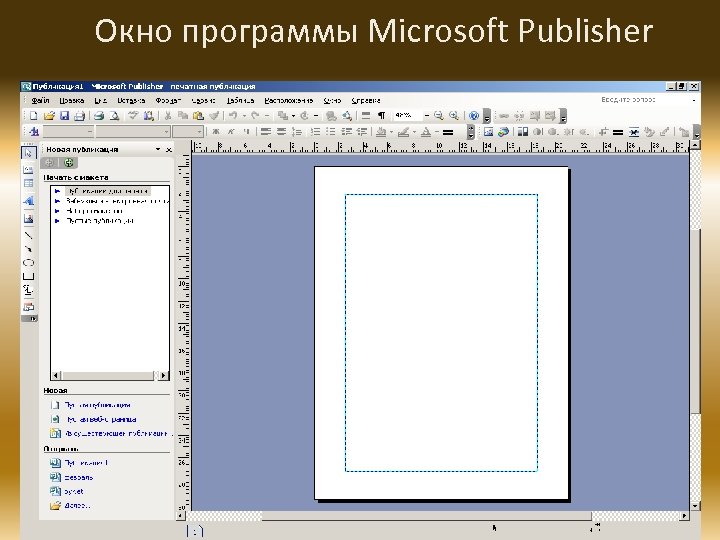Click the Из существующей публикации link

117,433
